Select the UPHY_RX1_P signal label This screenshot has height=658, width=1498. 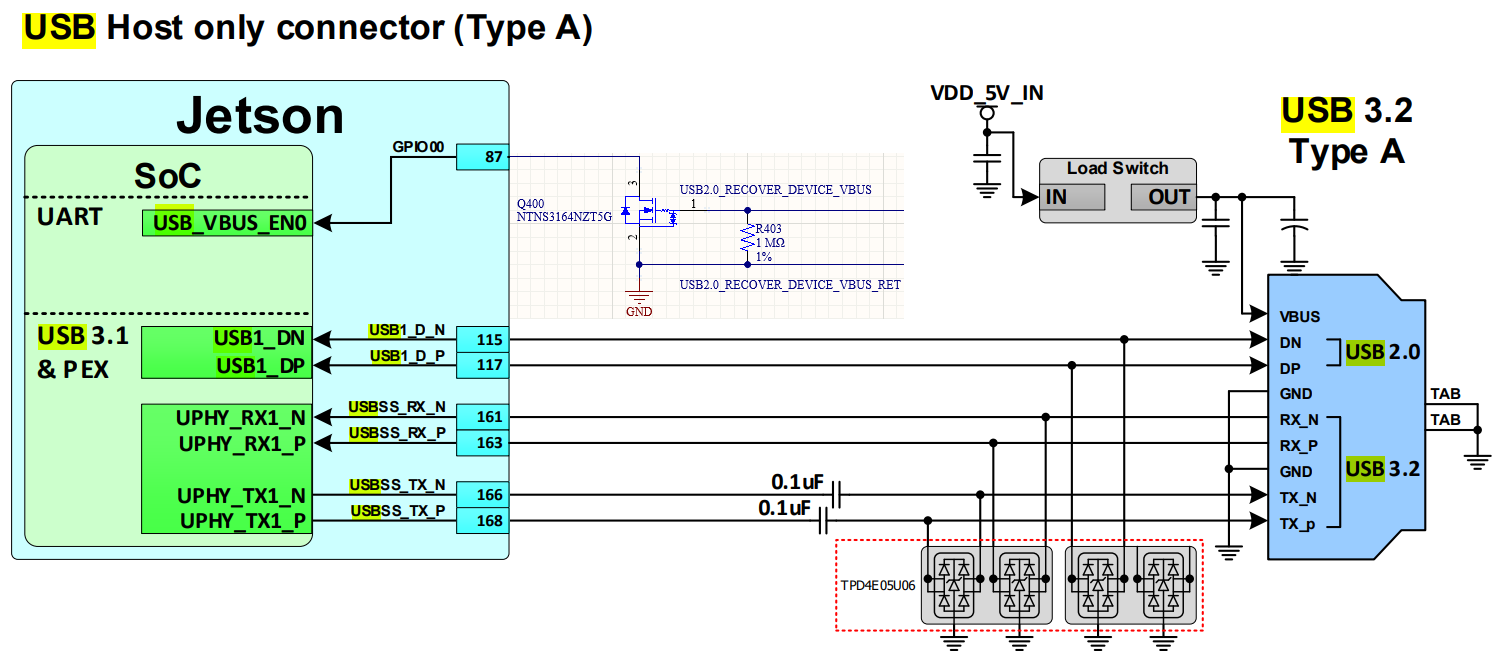[x=242, y=443]
